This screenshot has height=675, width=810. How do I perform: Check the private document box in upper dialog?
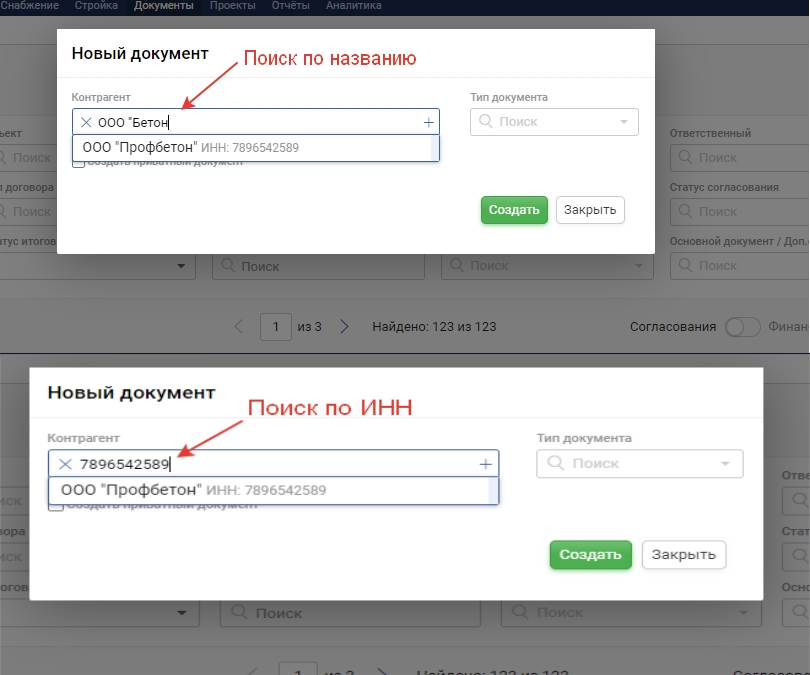tap(79, 162)
